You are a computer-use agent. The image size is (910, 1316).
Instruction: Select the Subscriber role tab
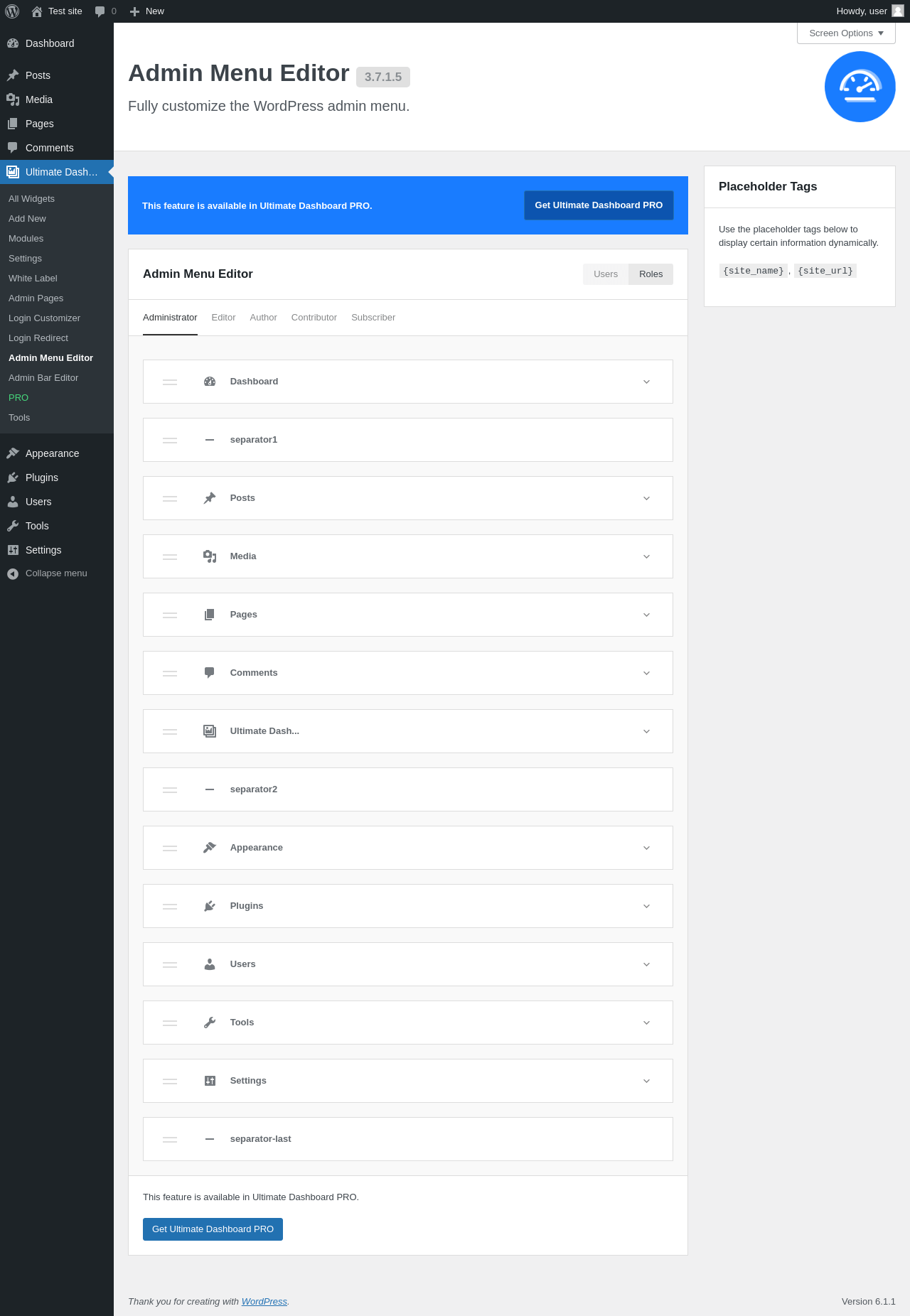[373, 318]
